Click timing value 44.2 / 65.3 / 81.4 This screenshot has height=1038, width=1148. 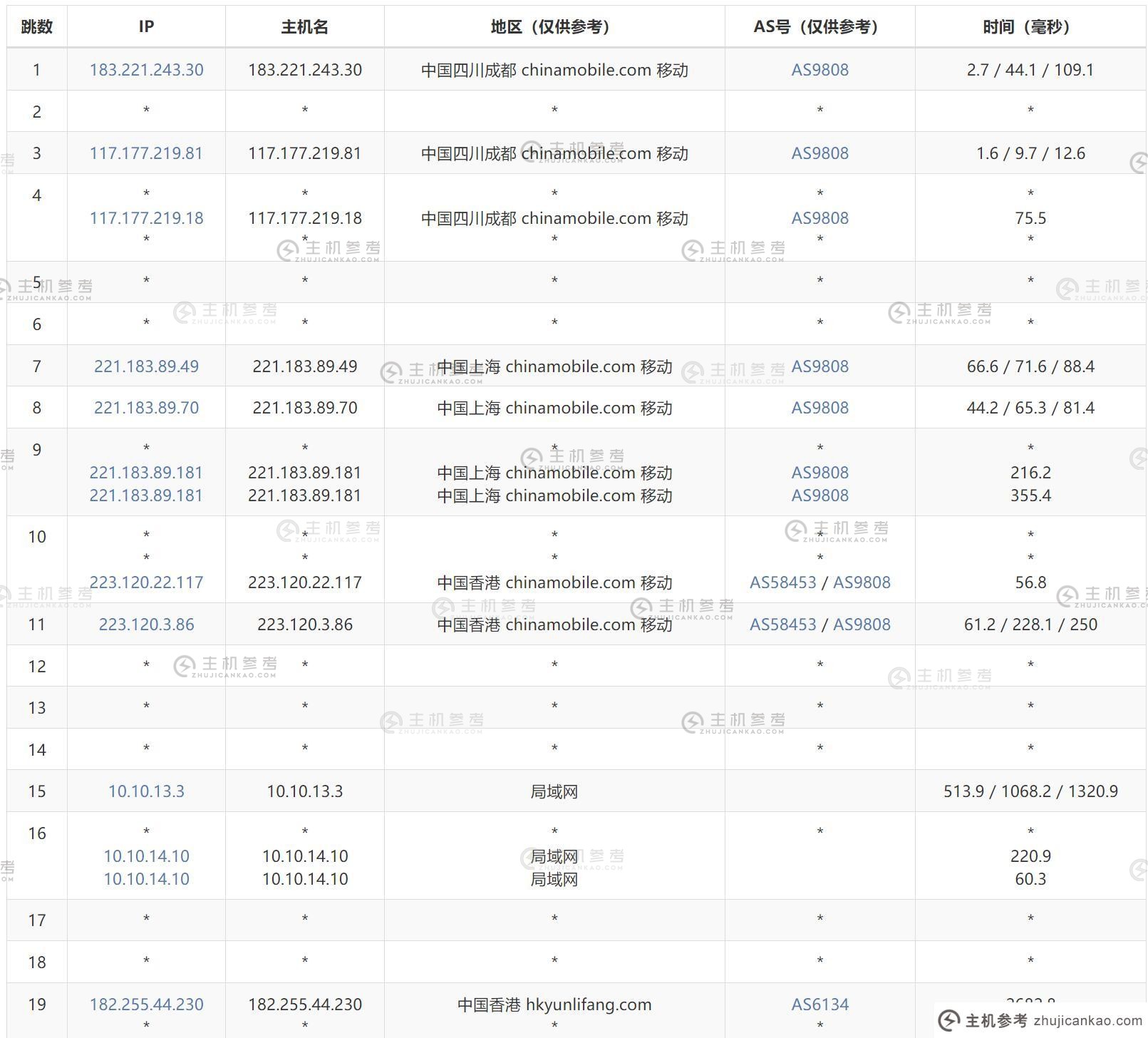pyautogui.click(x=1030, y=408)
